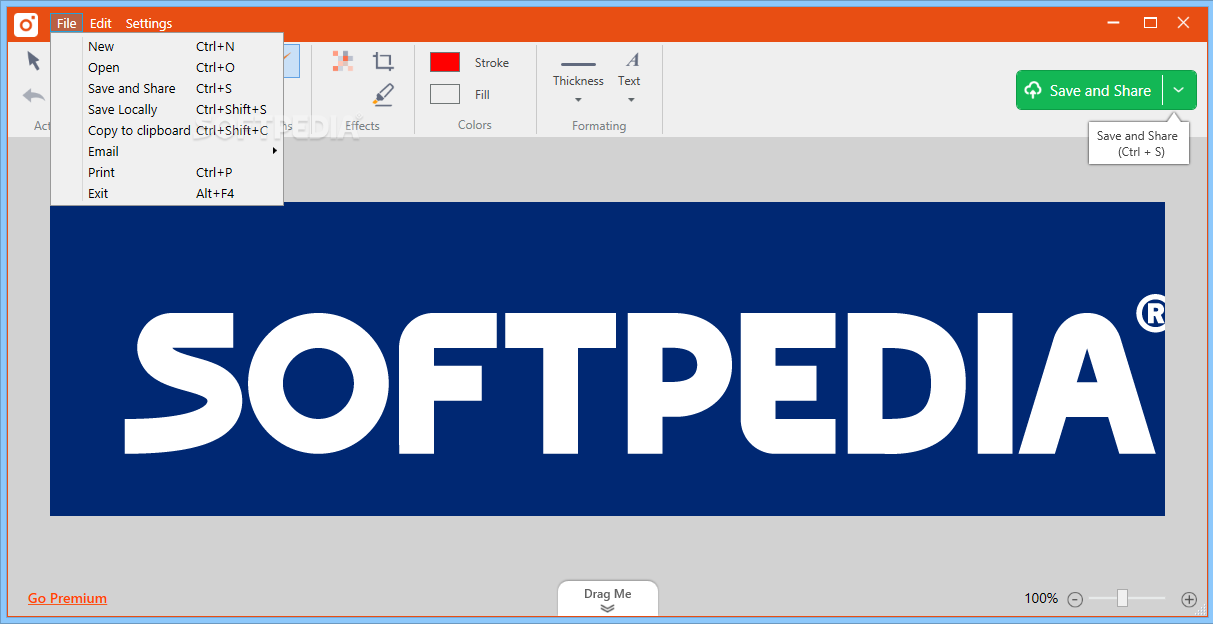The width and height of the screenshot is (1213, 624).
Task: Apply the pixelate blur effect
Action: pos(343,61)
